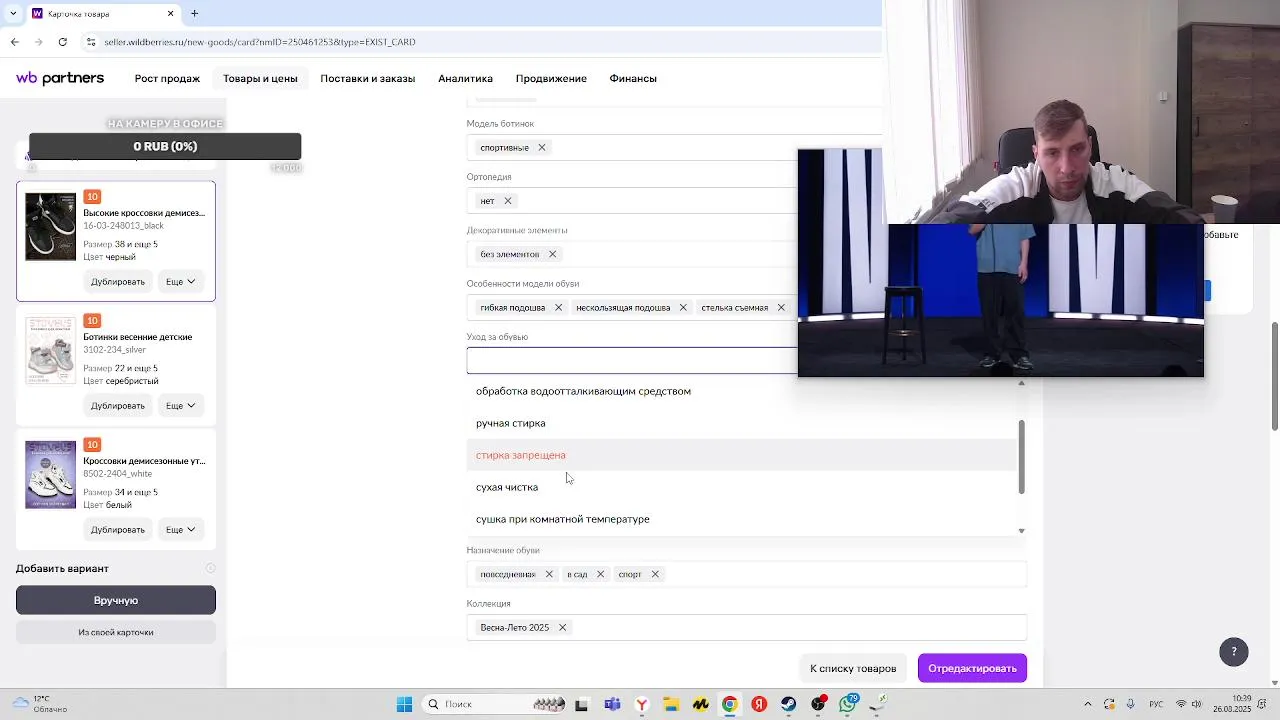Screen dimensions: 1280x720
Task: Open Yandex Browser taskbar icon
Action: tap(641, 704)
